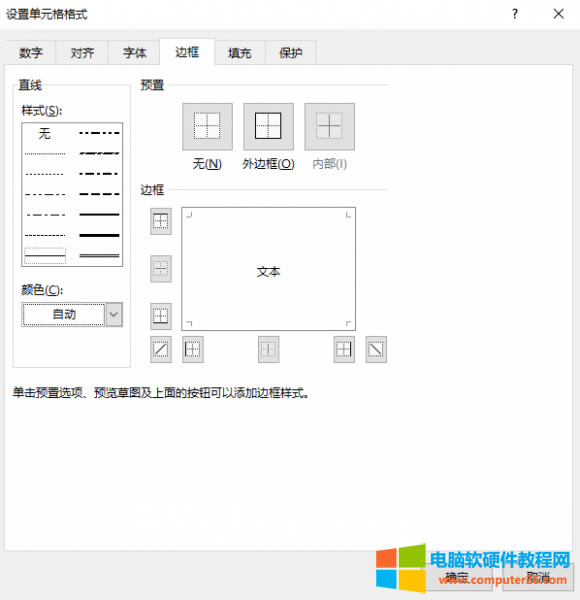This screenshot has height=600, width=580.
Task: Toggle the diagonal down border button
Action: point(376,349)
